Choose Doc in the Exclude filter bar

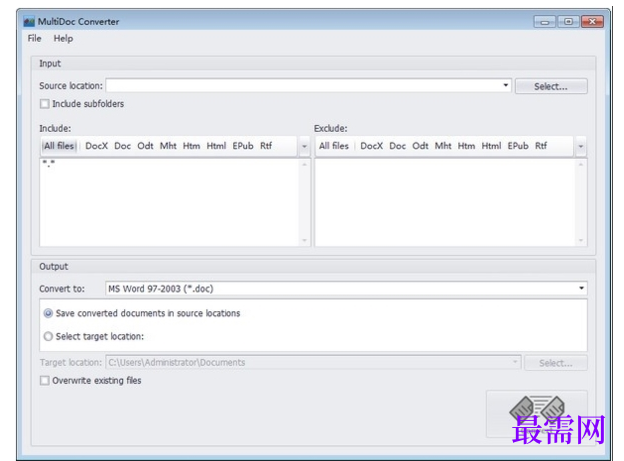point(397,146)
